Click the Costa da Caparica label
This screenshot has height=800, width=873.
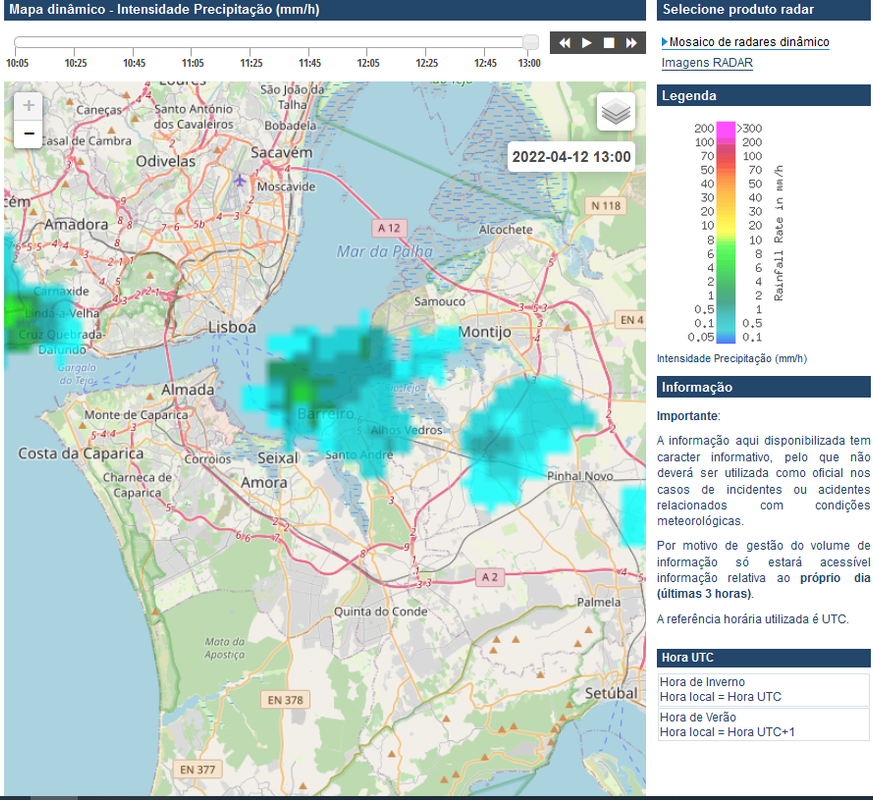[81, 454]
